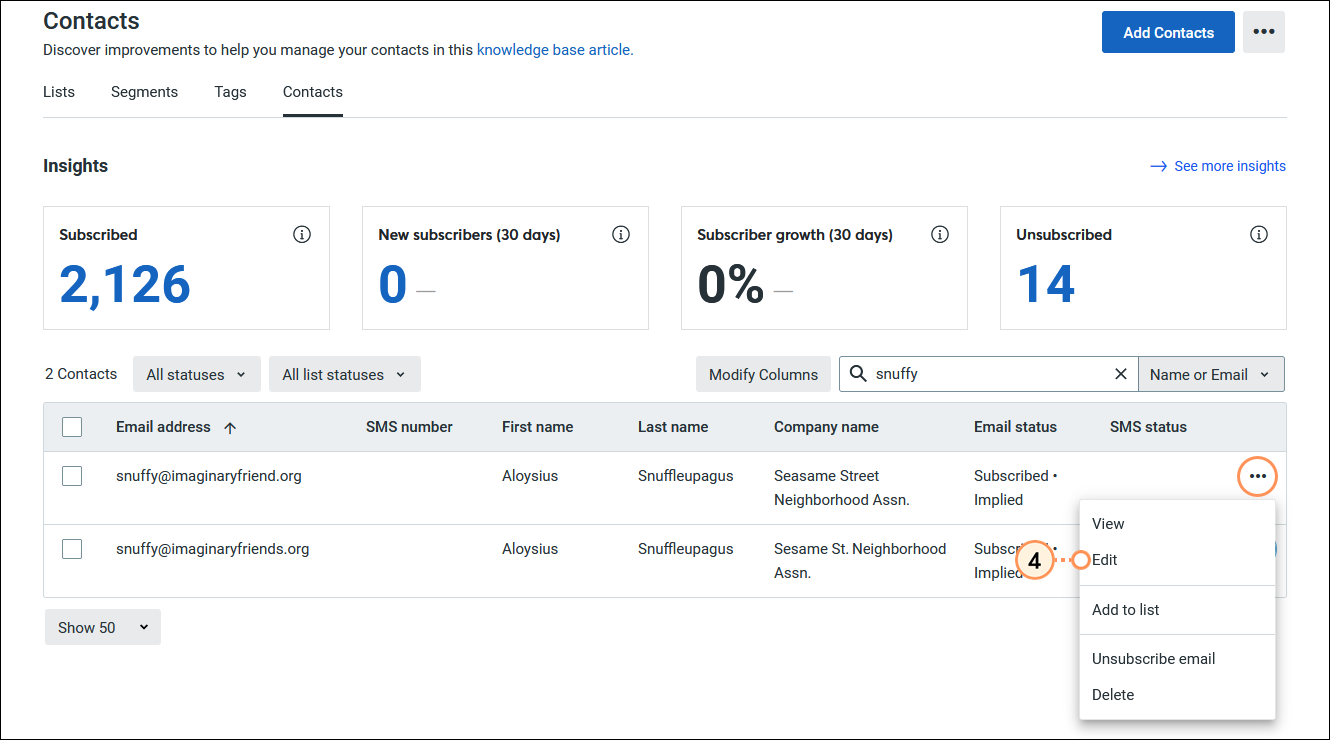The image size is (1330, 740).
Task: Choose Delete from the context menu
Action: click(x=1177, y=695)
